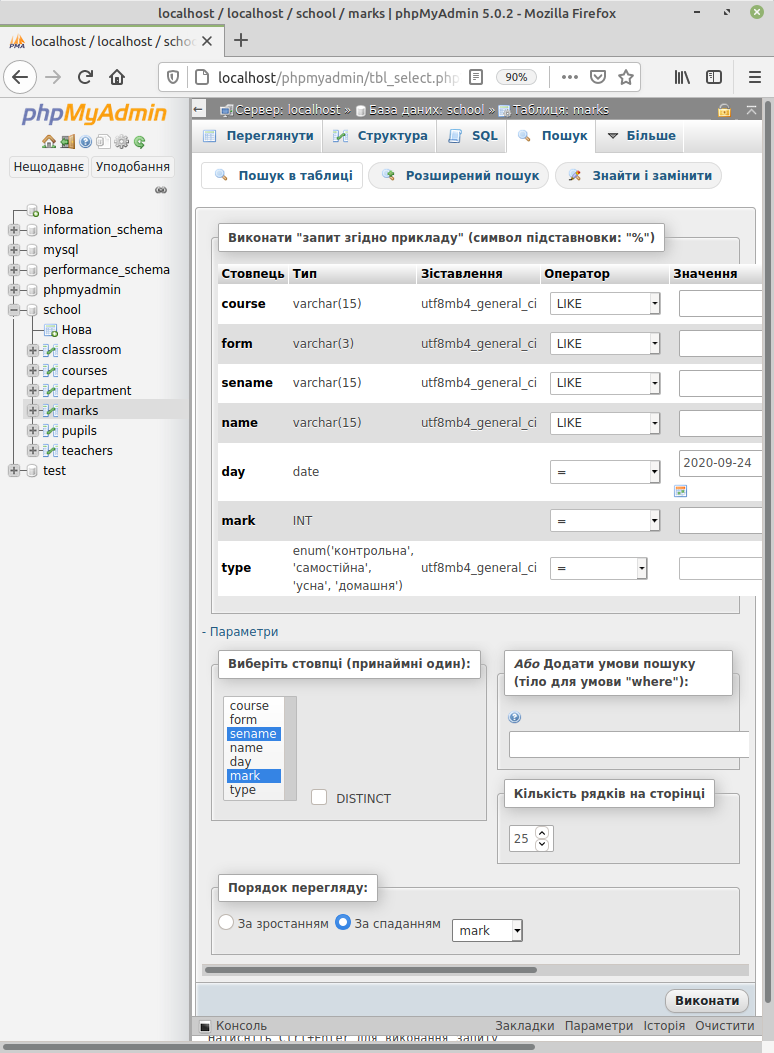Viewport: 774px width, 1053px height.
Task: Click the phpMyAdmin home icon
Action: [49, 142]
